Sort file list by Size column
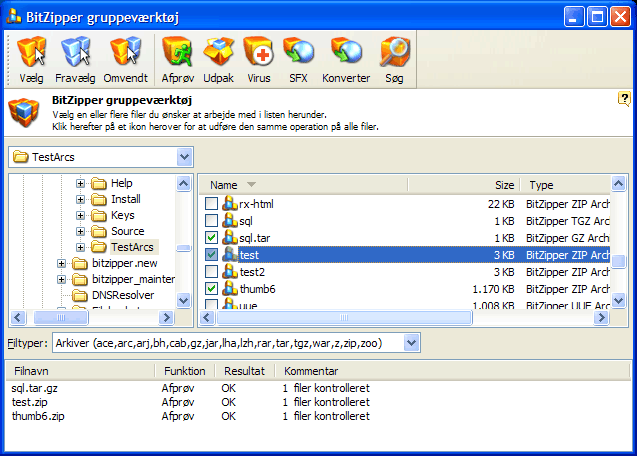 (x=464, y=185)
